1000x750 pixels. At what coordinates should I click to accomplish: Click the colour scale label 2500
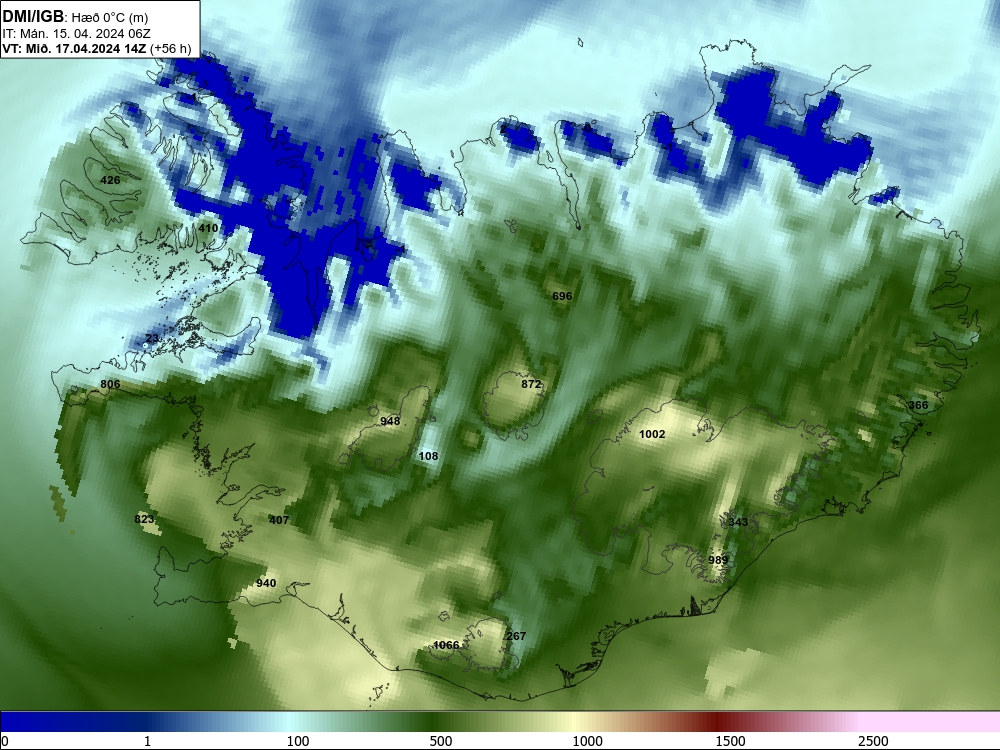[x=873, y=741]
